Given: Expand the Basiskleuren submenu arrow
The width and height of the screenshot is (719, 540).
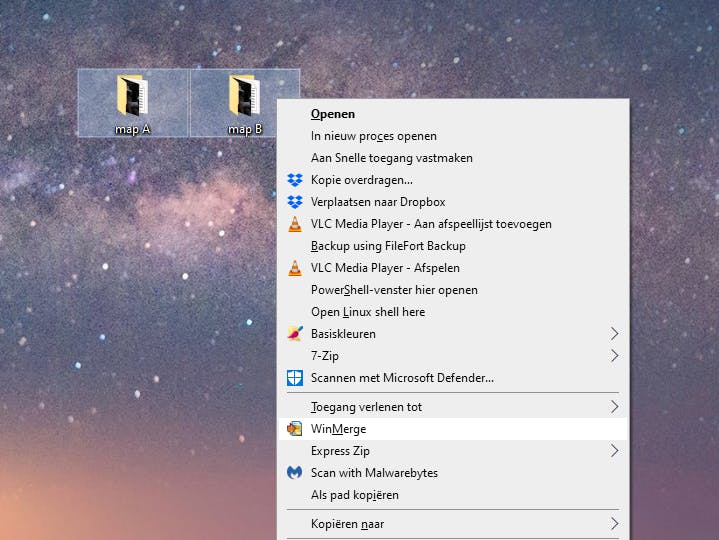Looking at the screenshot, I should (614, 334).
